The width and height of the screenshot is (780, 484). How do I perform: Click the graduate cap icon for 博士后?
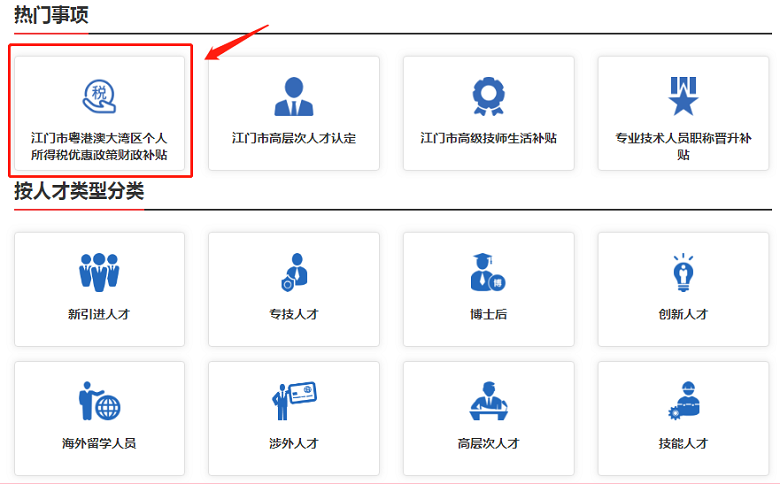488,272
